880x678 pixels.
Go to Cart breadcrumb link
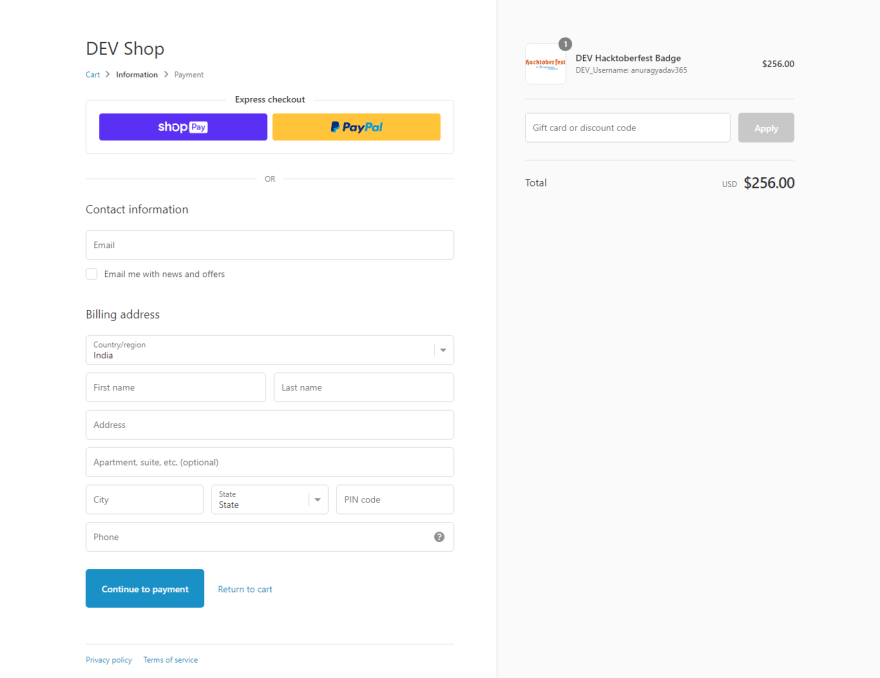93,75
